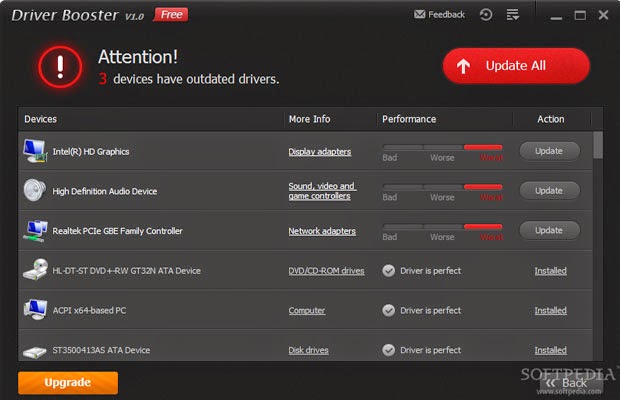Select the High Definition Audio Device name

[x=105, y=191]
